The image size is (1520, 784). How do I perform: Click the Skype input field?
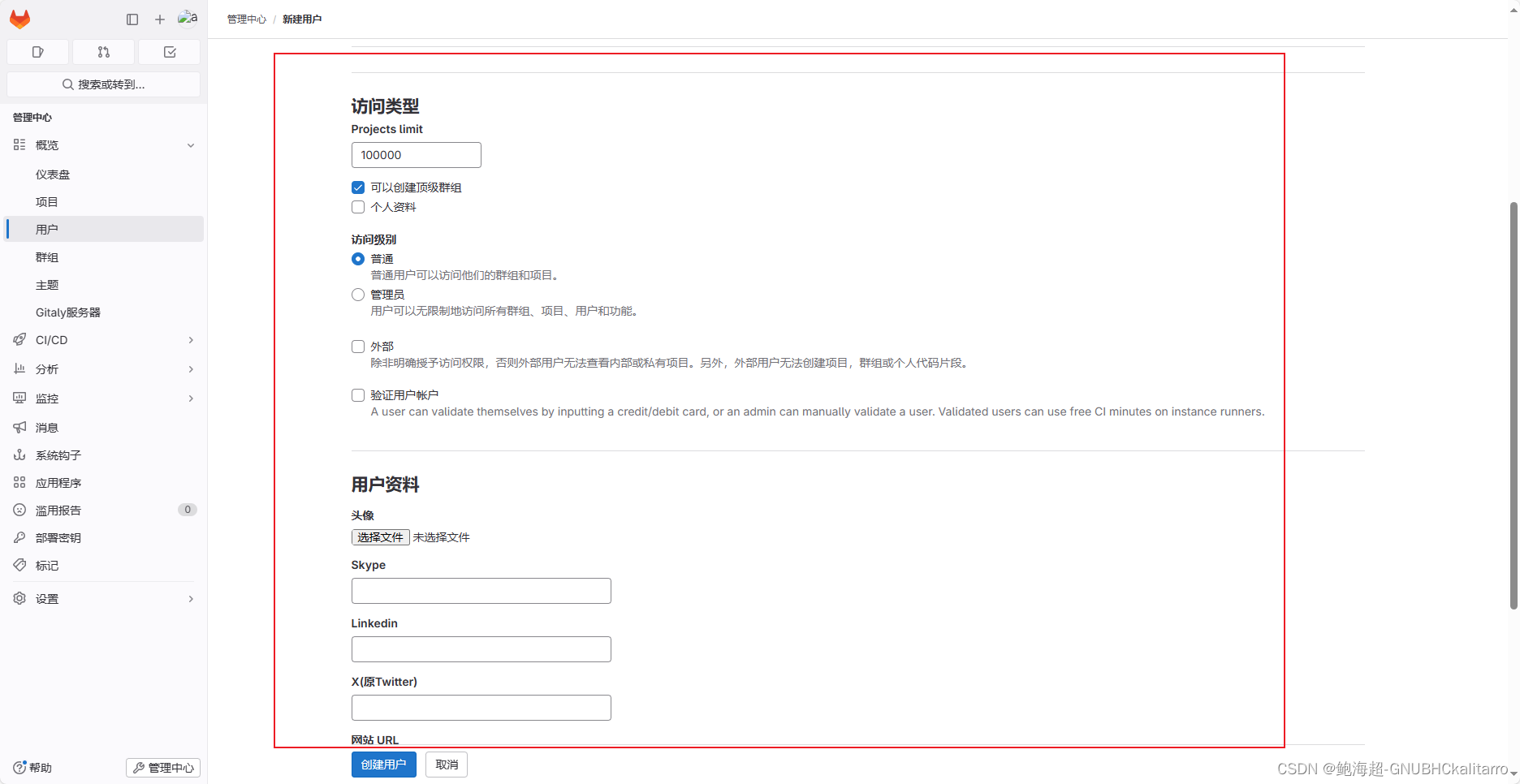tap(481, 591)
